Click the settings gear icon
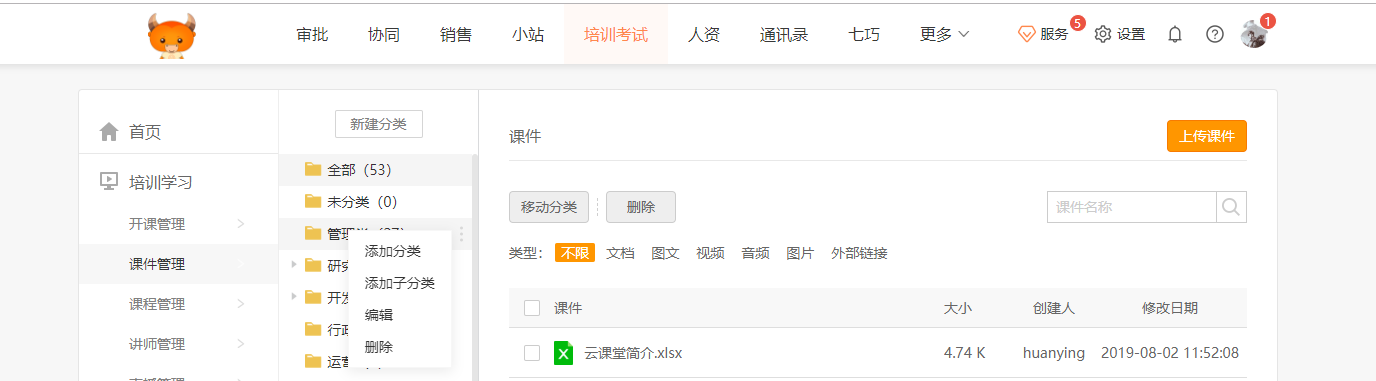Screen dimensions: 1376x381 pos(1103,34)
